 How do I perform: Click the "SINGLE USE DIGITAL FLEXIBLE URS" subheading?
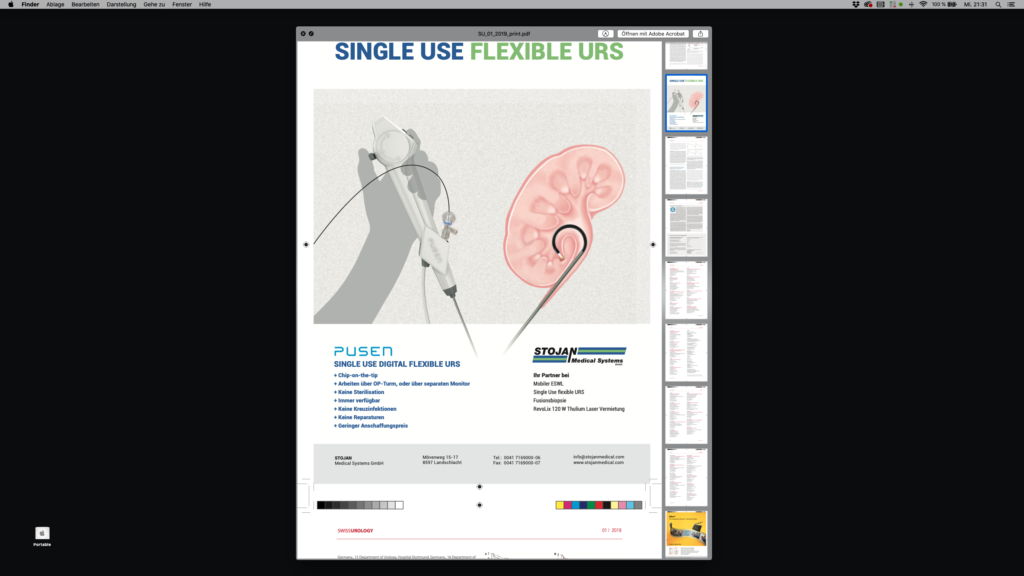point(397,364)
